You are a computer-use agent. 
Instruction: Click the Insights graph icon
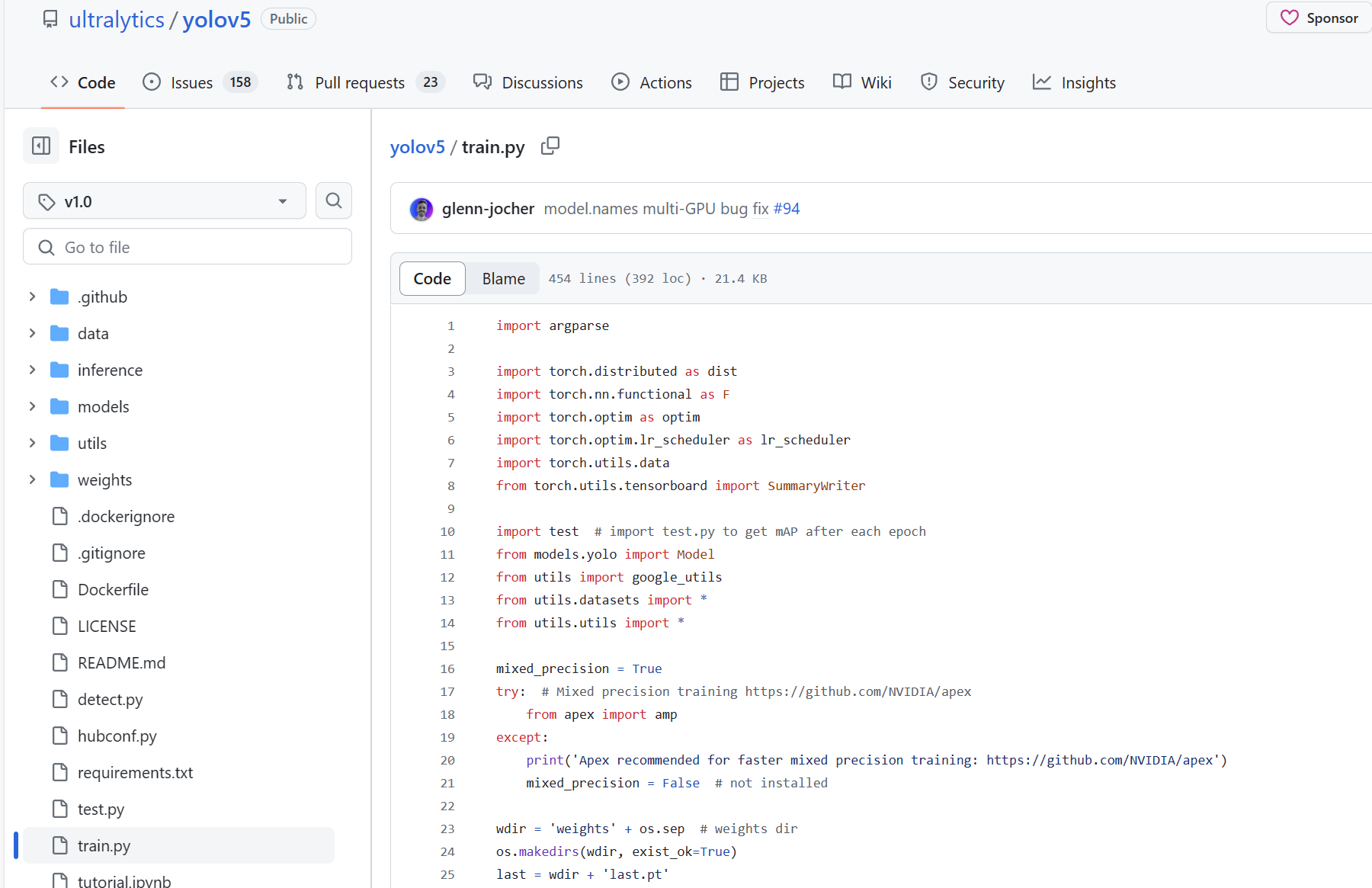[x=1042, y=82]
